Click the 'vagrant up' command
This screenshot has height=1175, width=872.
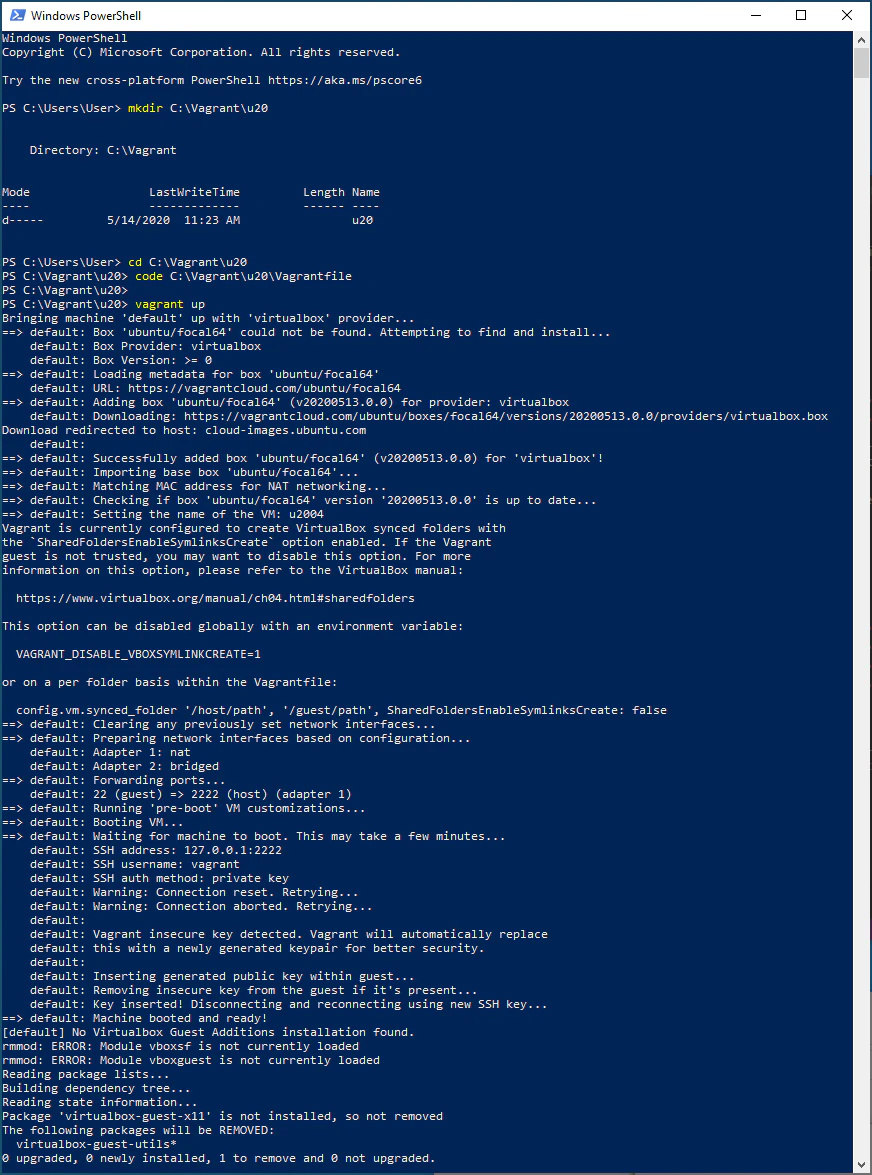click(170, 304)
